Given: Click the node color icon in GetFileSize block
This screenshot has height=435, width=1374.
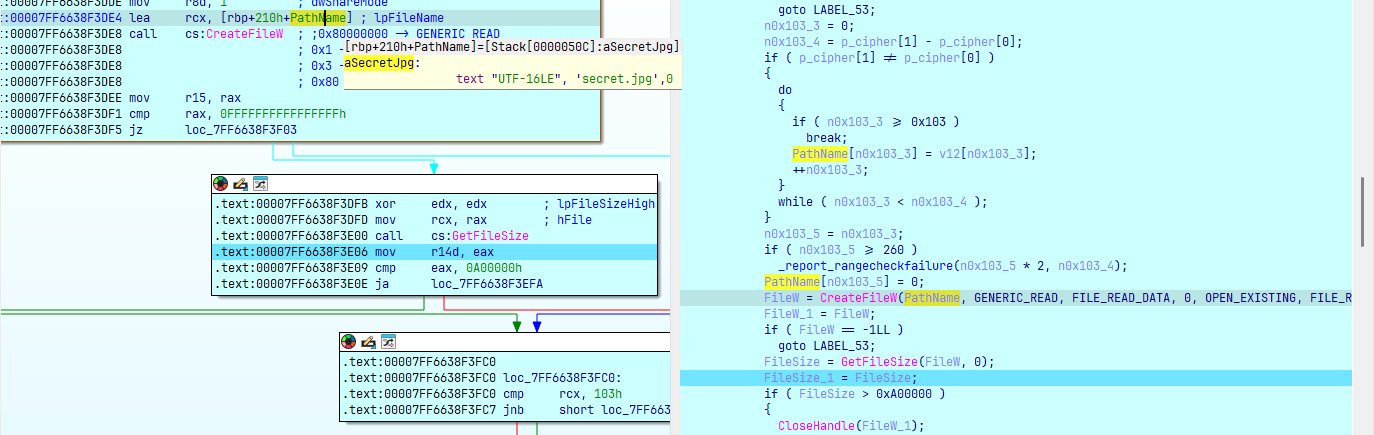Looking at the screenshot, I should (221, 184).
